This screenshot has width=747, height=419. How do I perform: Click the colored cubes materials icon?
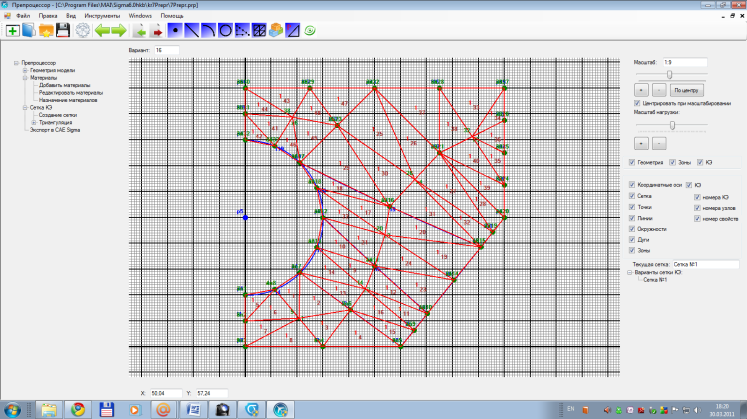click(x=276, y=30)
